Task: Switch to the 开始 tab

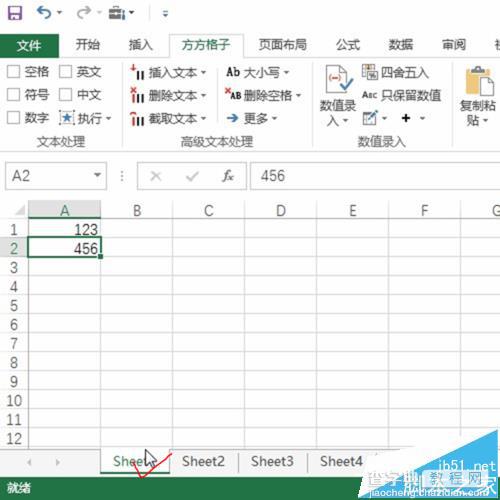Action: pyautogui.click(x=88, y=45)
